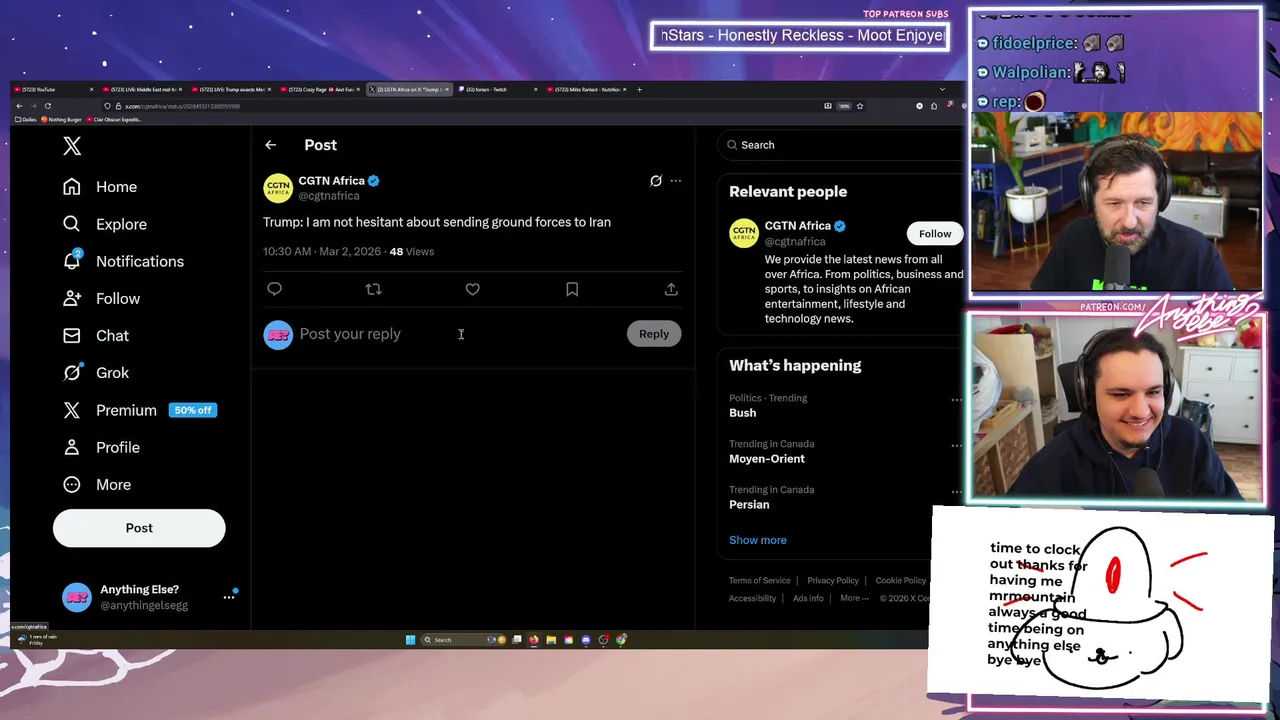Open File Explorer from the taskbar
The image size is (1280, 720).
551,640
